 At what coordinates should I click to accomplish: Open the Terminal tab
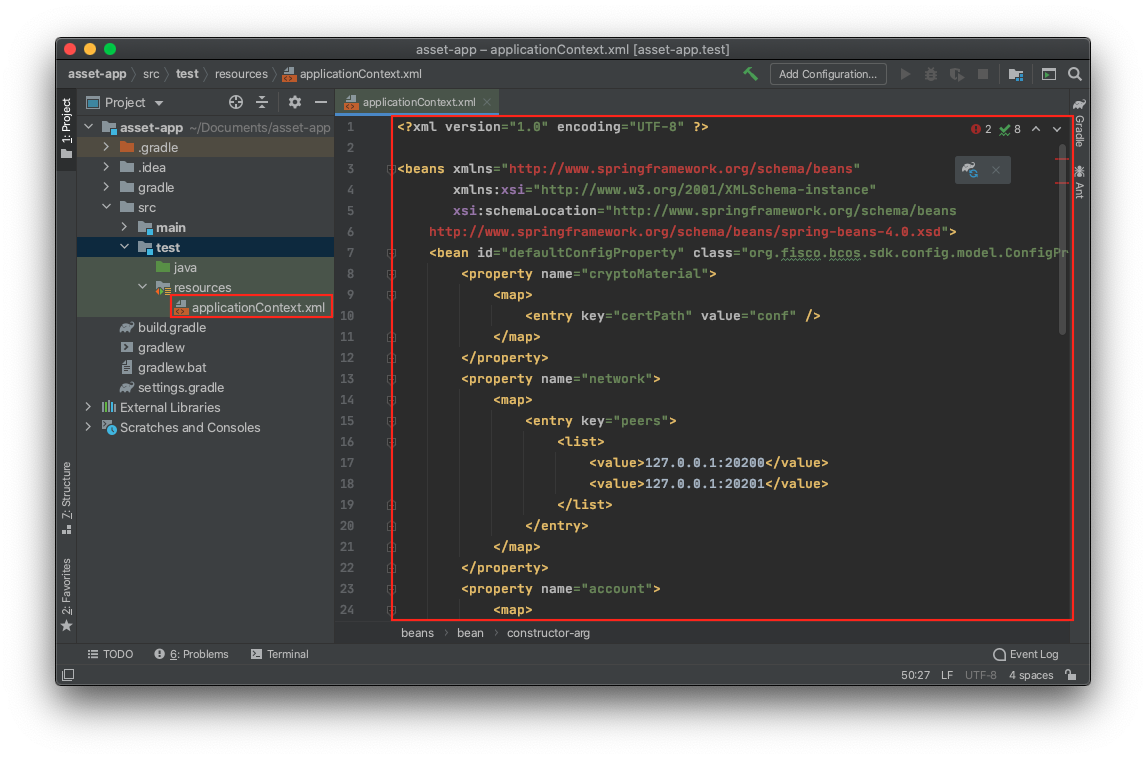point(280,654)
